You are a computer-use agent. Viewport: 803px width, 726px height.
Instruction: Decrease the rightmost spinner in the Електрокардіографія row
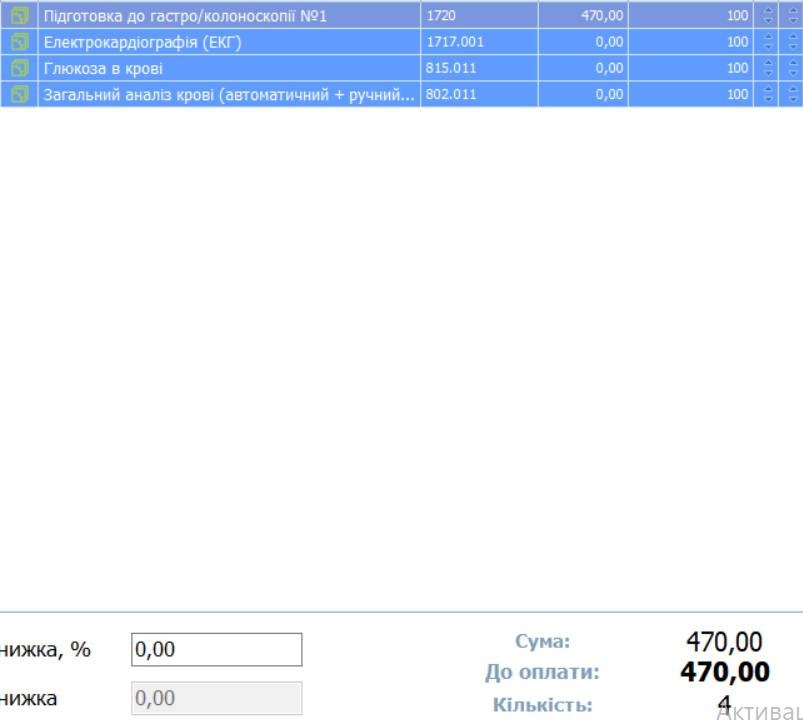click(793, 46)
